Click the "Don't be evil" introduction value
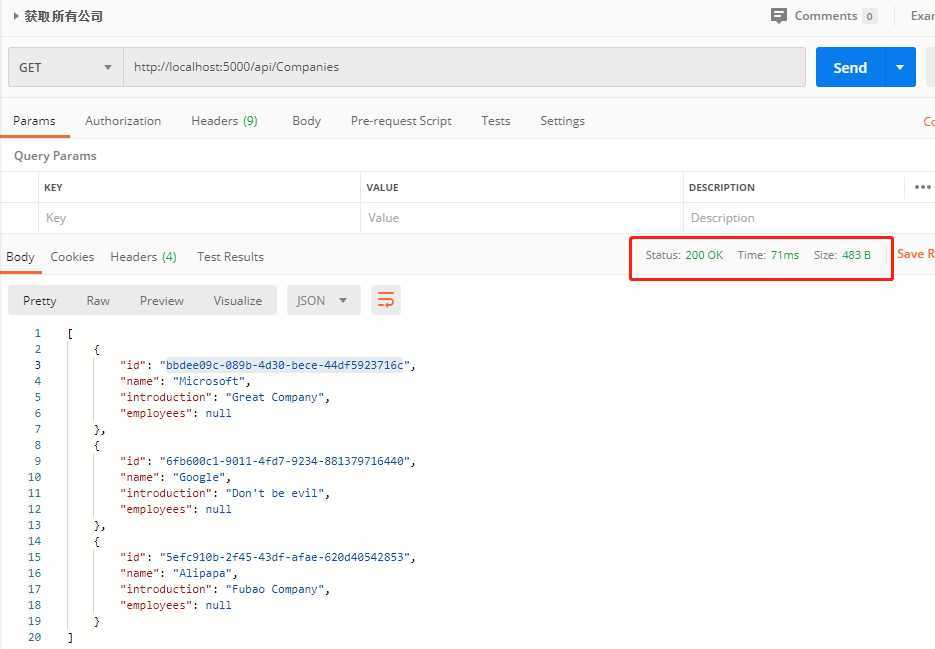The height and width of the screenshot is (649, 935). click(275, 493)
